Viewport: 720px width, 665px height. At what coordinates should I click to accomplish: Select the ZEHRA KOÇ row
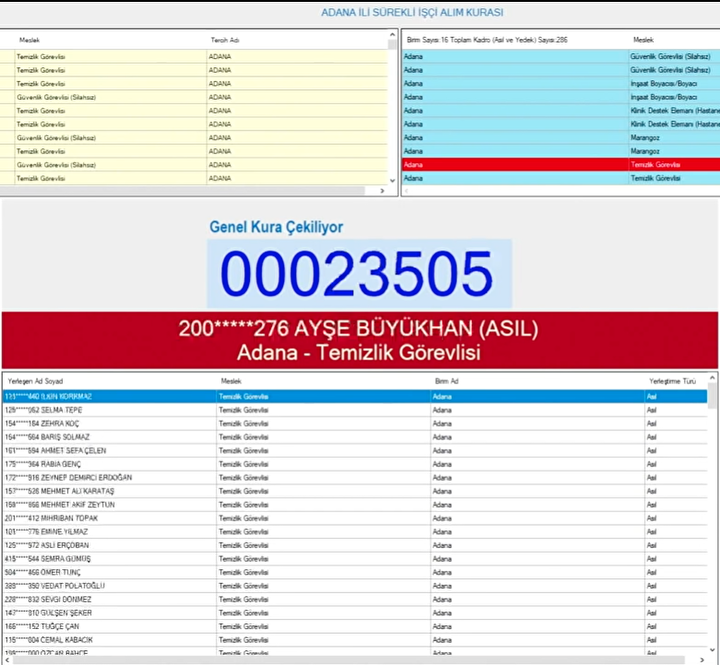tap(355, 423)
